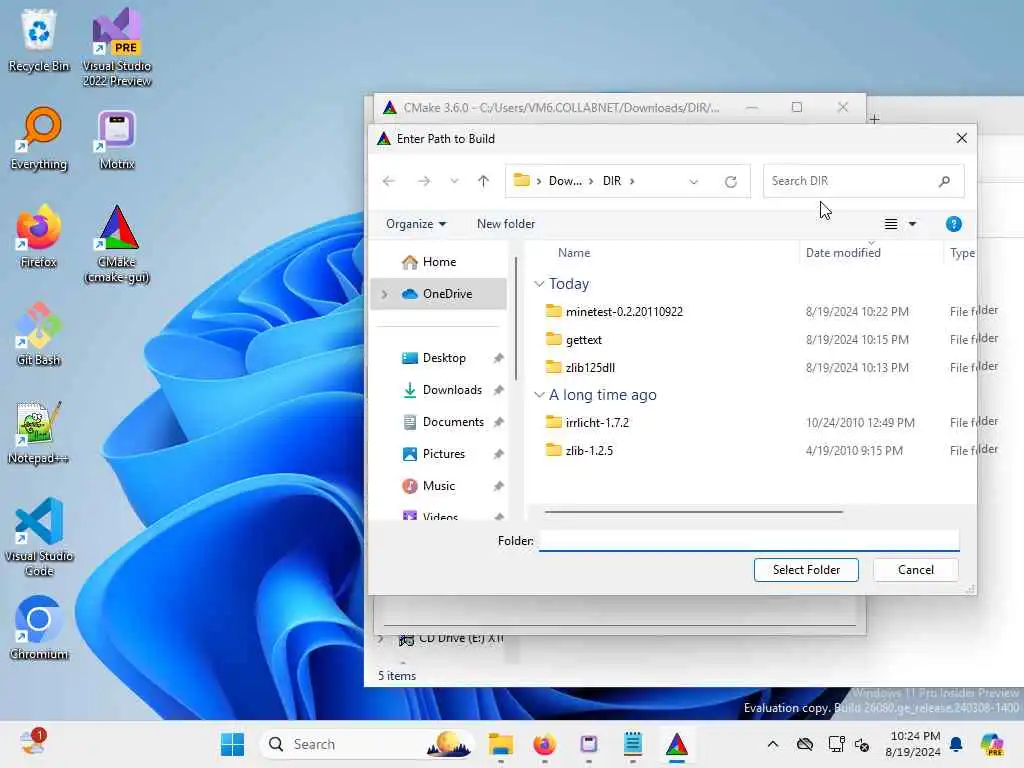The width and height of the screenshot is (1024, 768).
Task: Click the Windows Start button
Action: pos(232,744)
